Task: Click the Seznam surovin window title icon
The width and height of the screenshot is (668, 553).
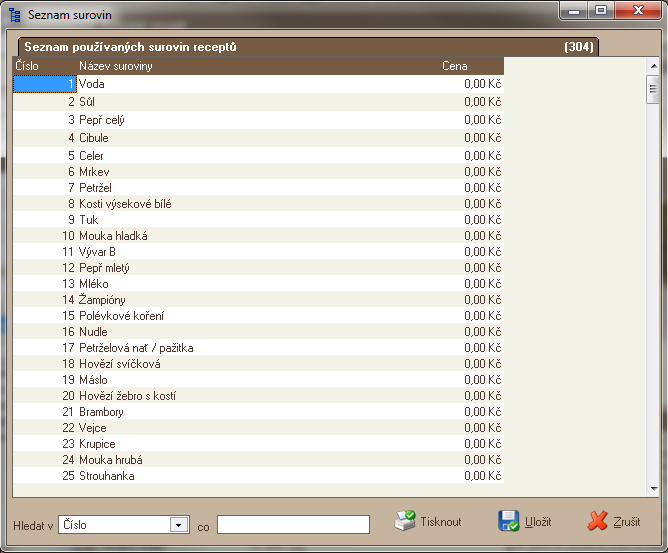Action: click(14, 15)
